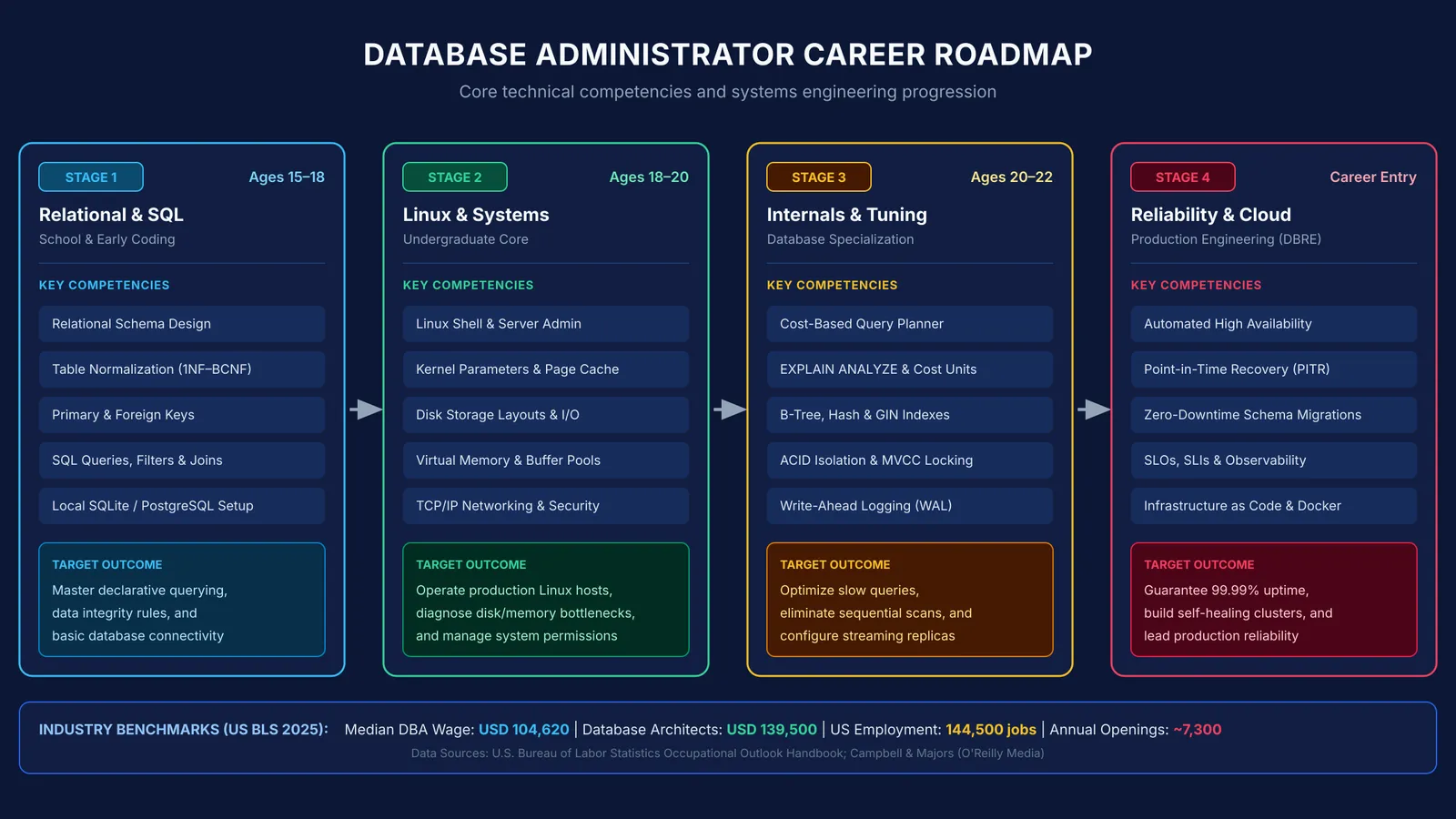Click the Career Entry label
Image resolution: width=1456 pixels, height=819 pixels.
click(x=1373, y=177)
